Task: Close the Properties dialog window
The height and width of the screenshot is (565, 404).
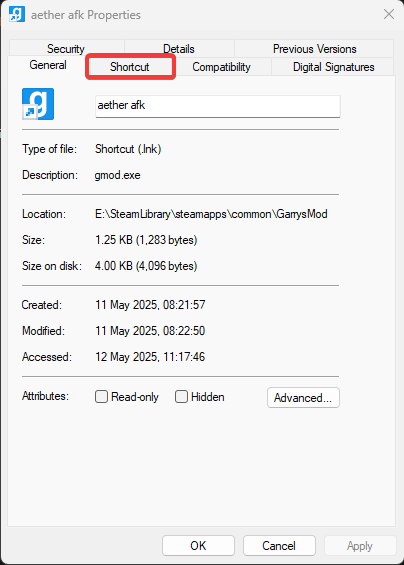Action: [389, 14]
